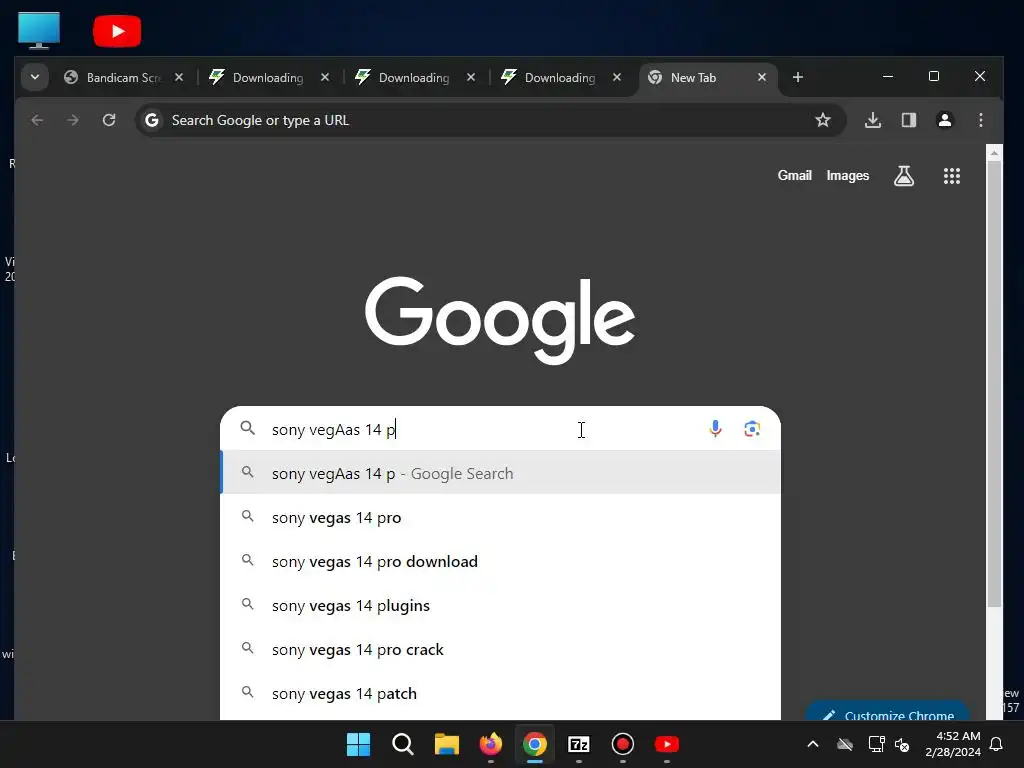Go forward with the forward arrow
This screenshot has height=768, width=1024.
pos(73,120)
